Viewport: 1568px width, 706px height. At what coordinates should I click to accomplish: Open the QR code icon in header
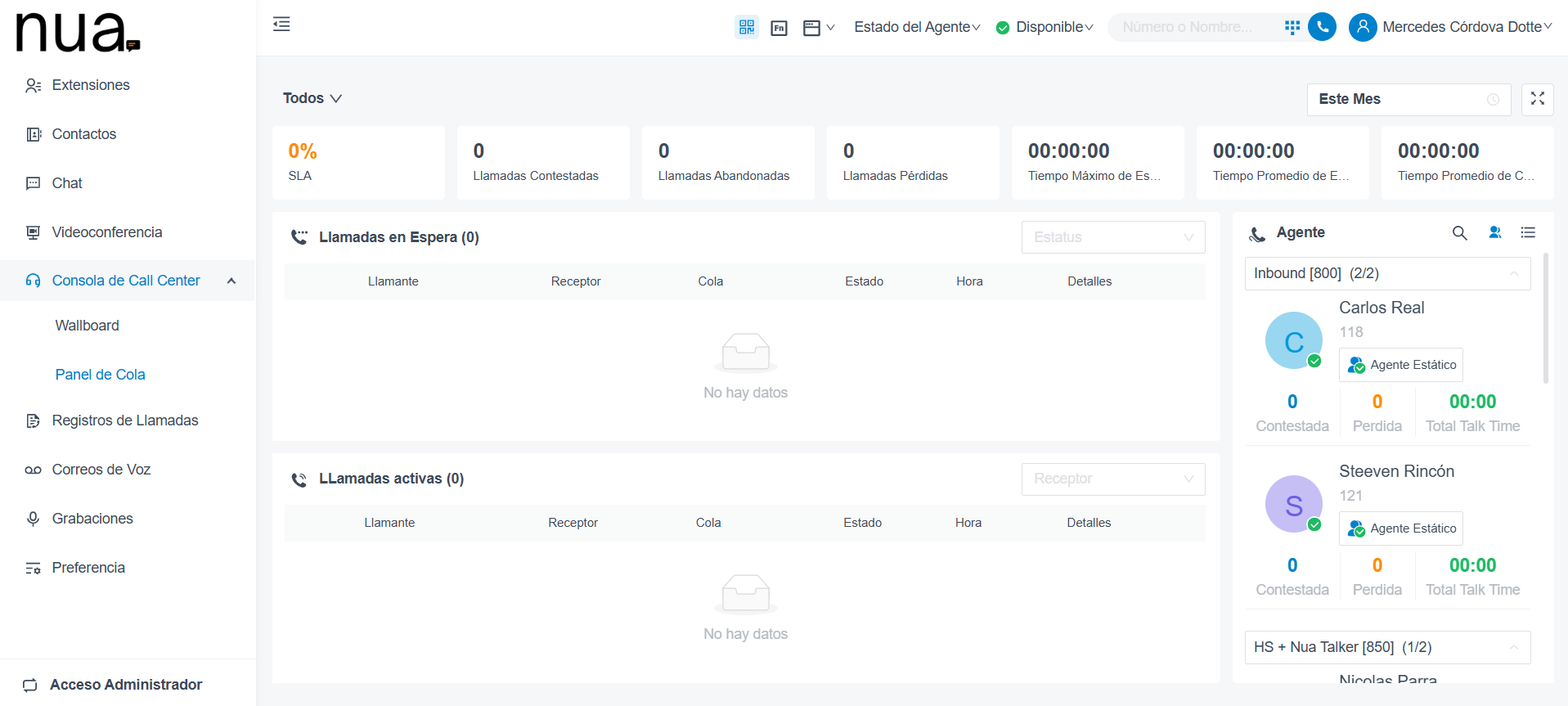[x=746, y=27]
